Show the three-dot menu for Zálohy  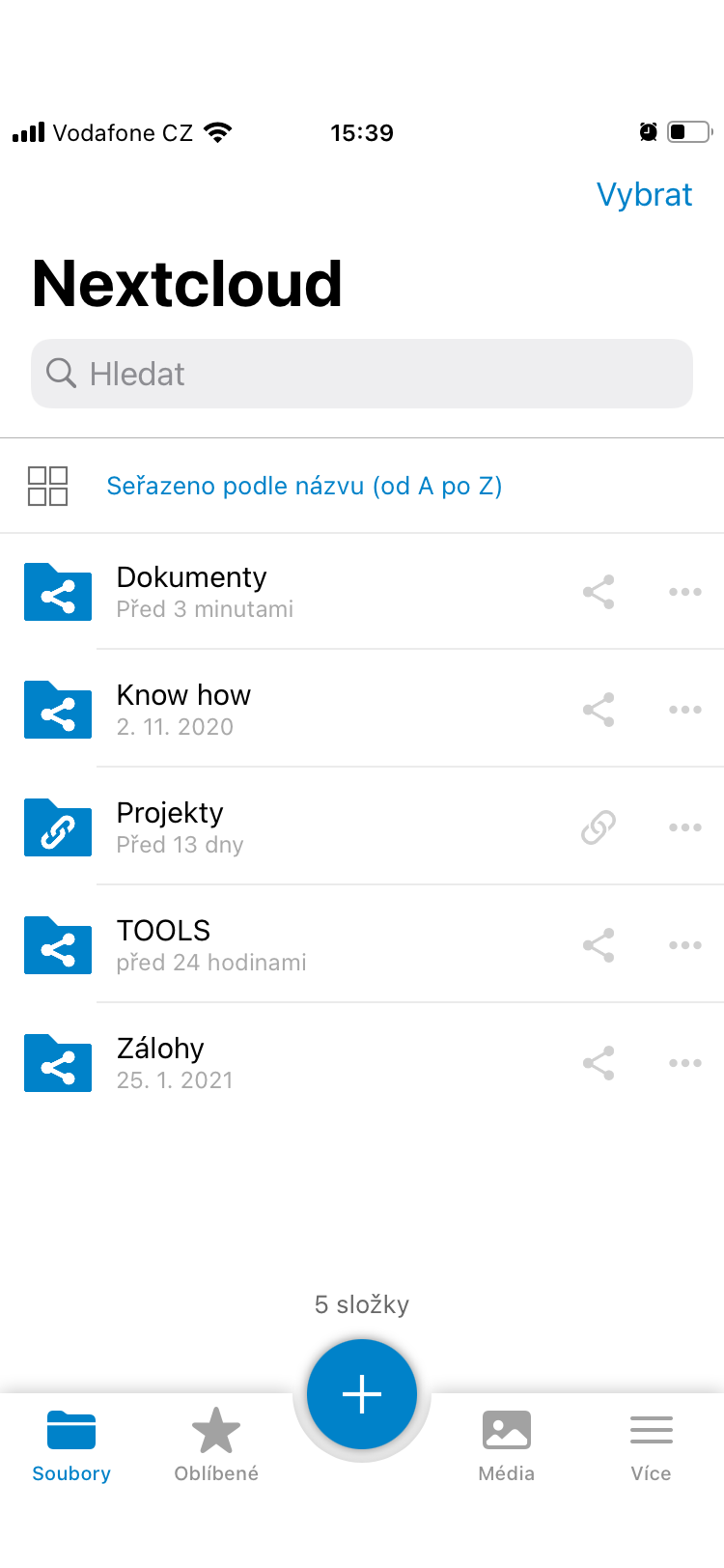click(685, 1063)
